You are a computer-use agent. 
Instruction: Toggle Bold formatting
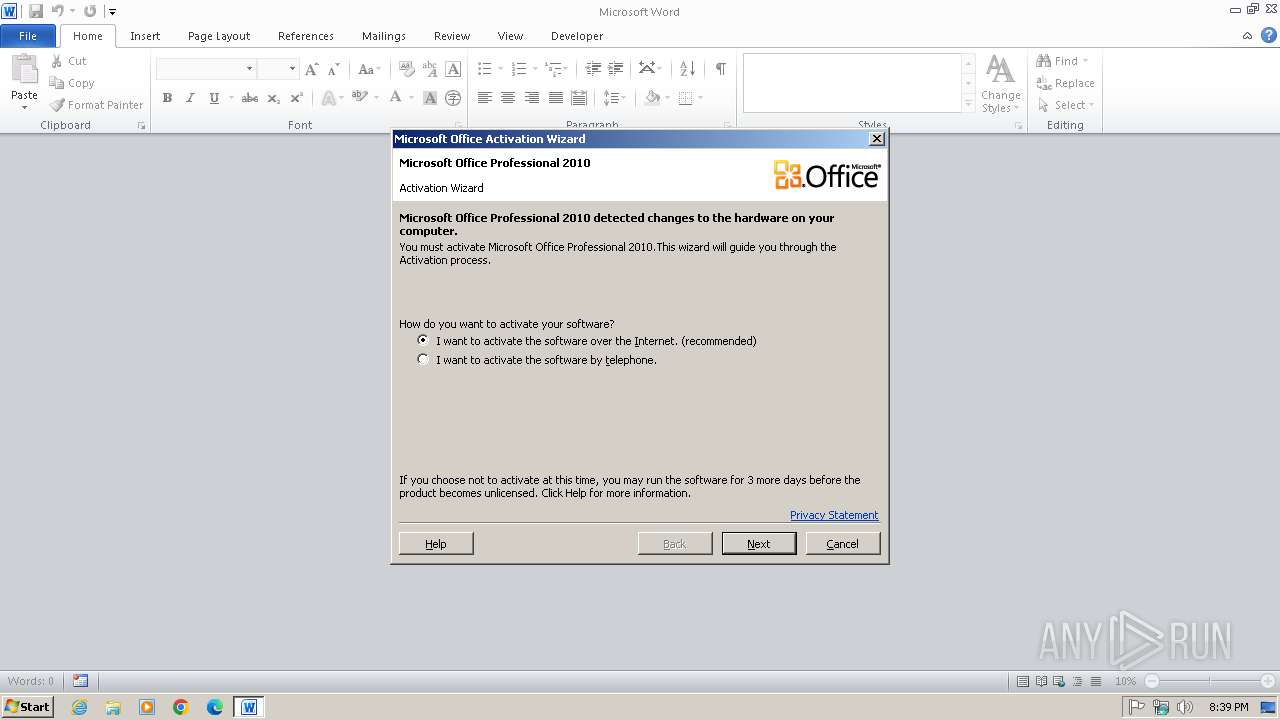pos(167,98)
